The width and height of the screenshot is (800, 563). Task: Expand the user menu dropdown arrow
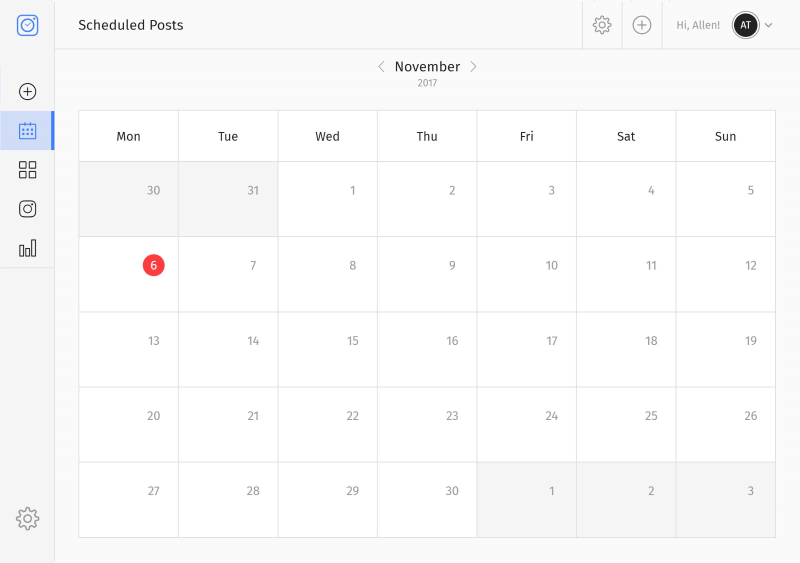tap(769, 25)
